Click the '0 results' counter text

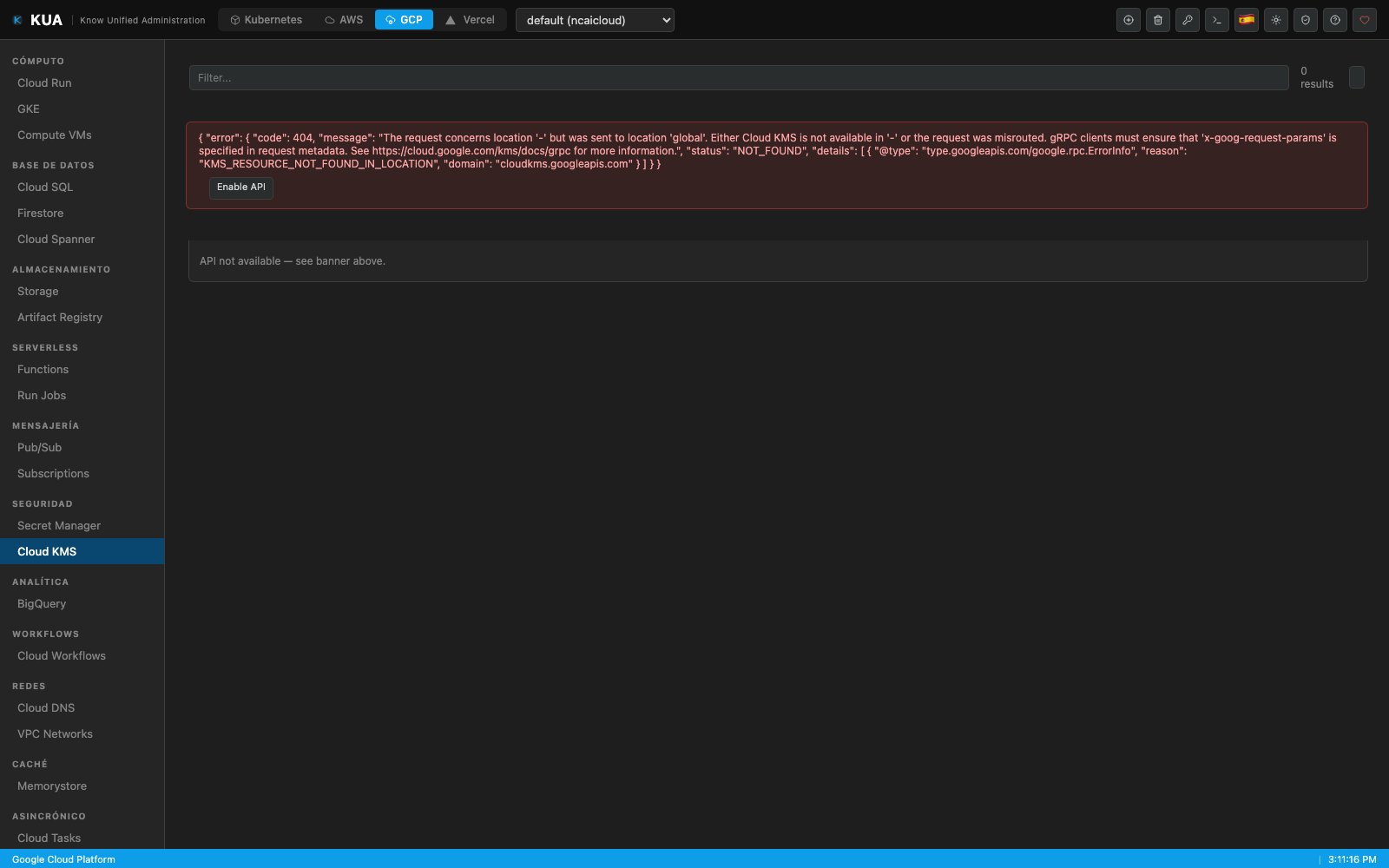[x=1317, y=77]
